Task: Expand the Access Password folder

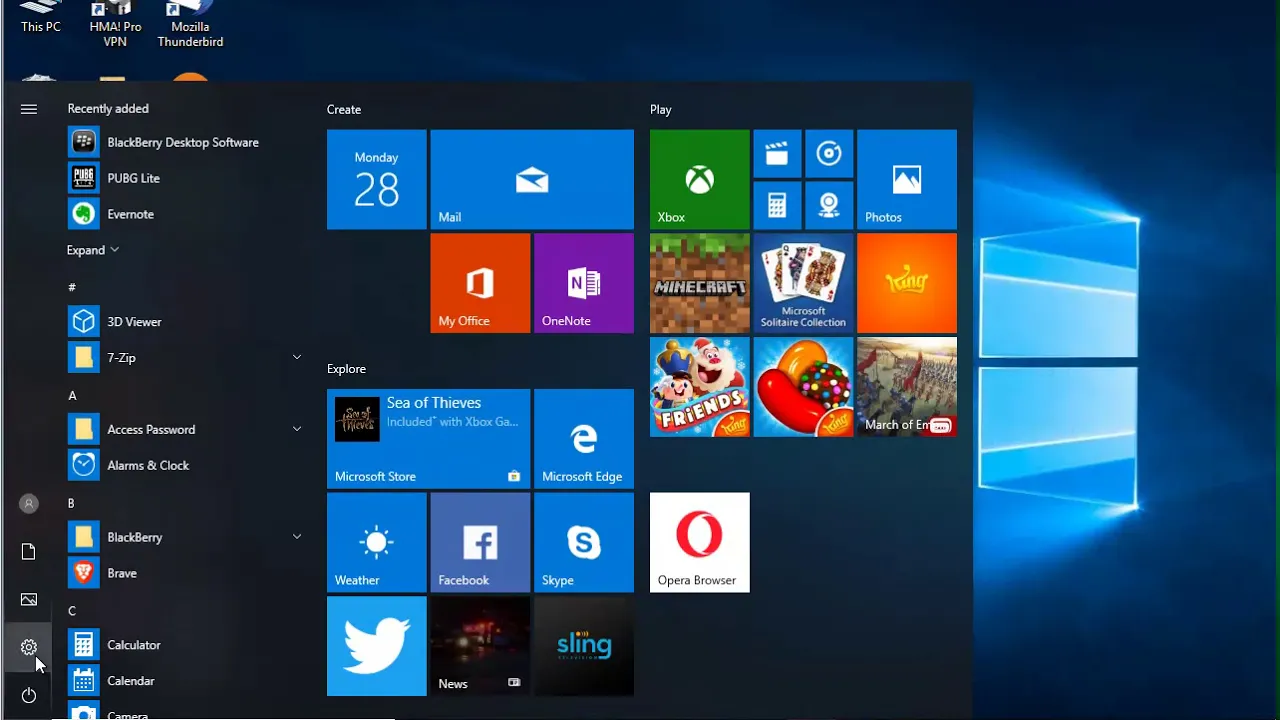Action: click(x=297, y=429)
